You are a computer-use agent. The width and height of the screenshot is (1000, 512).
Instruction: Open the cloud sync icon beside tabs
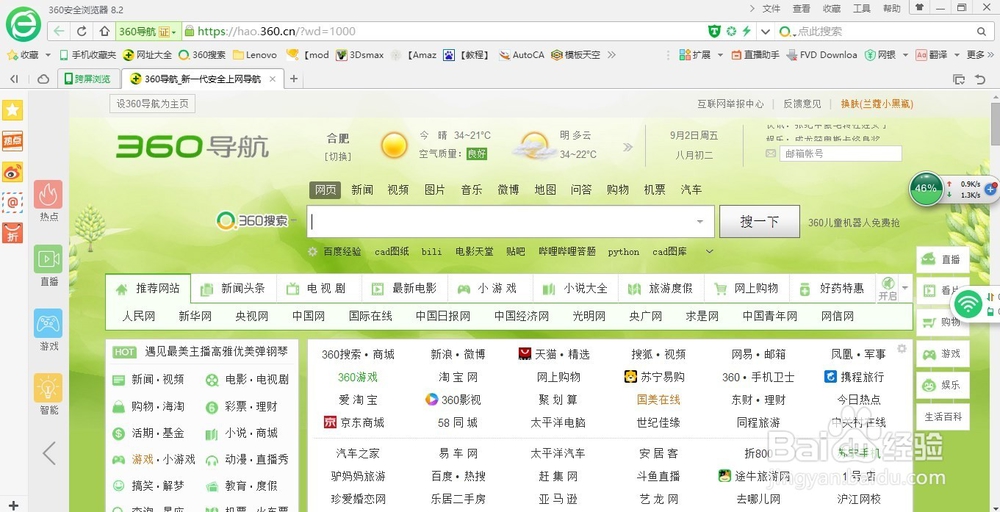[43, 79]
